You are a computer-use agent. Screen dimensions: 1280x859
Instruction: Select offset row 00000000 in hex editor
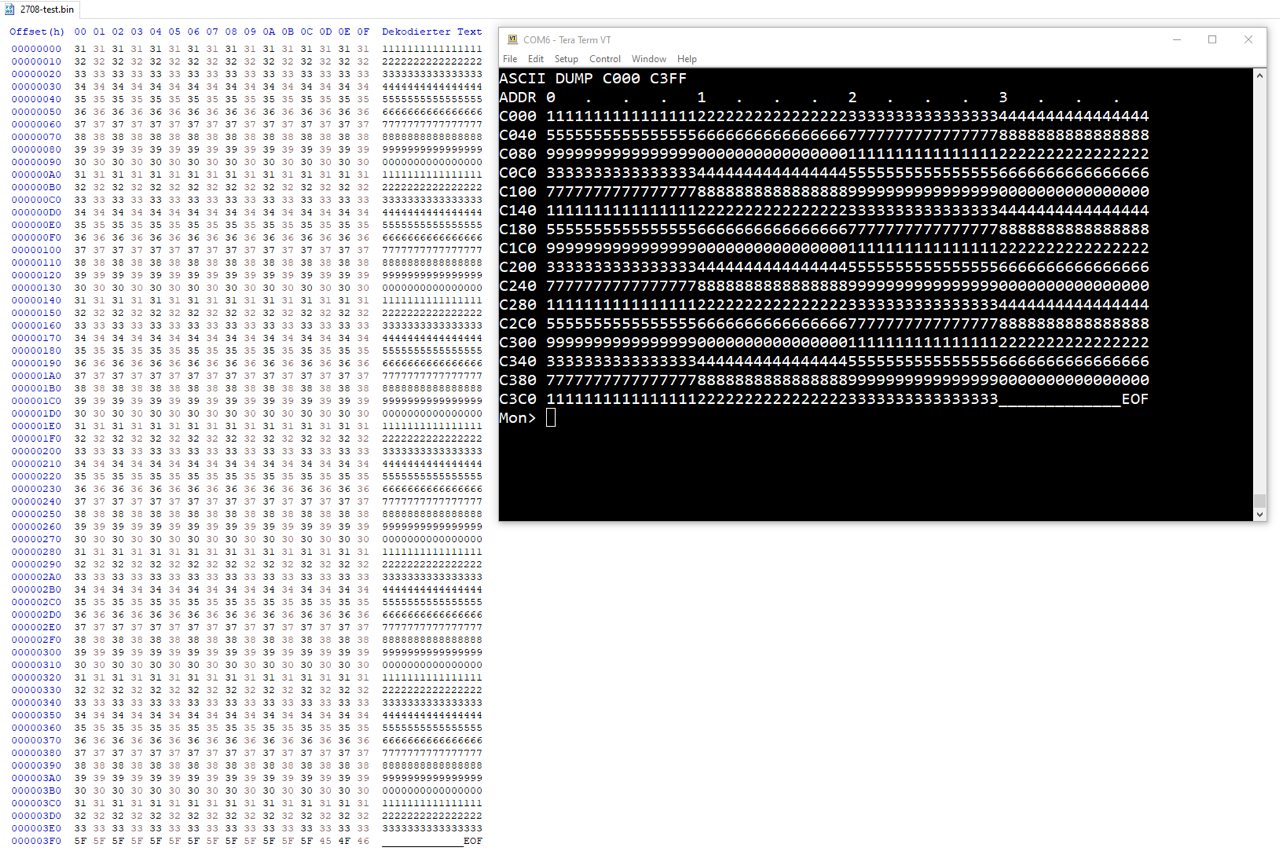[36, 49]
